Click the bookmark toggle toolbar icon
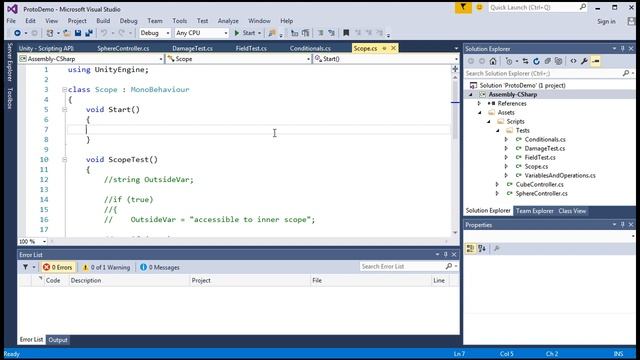The width and height of the screenshot is (640, 360). point(346,33)
